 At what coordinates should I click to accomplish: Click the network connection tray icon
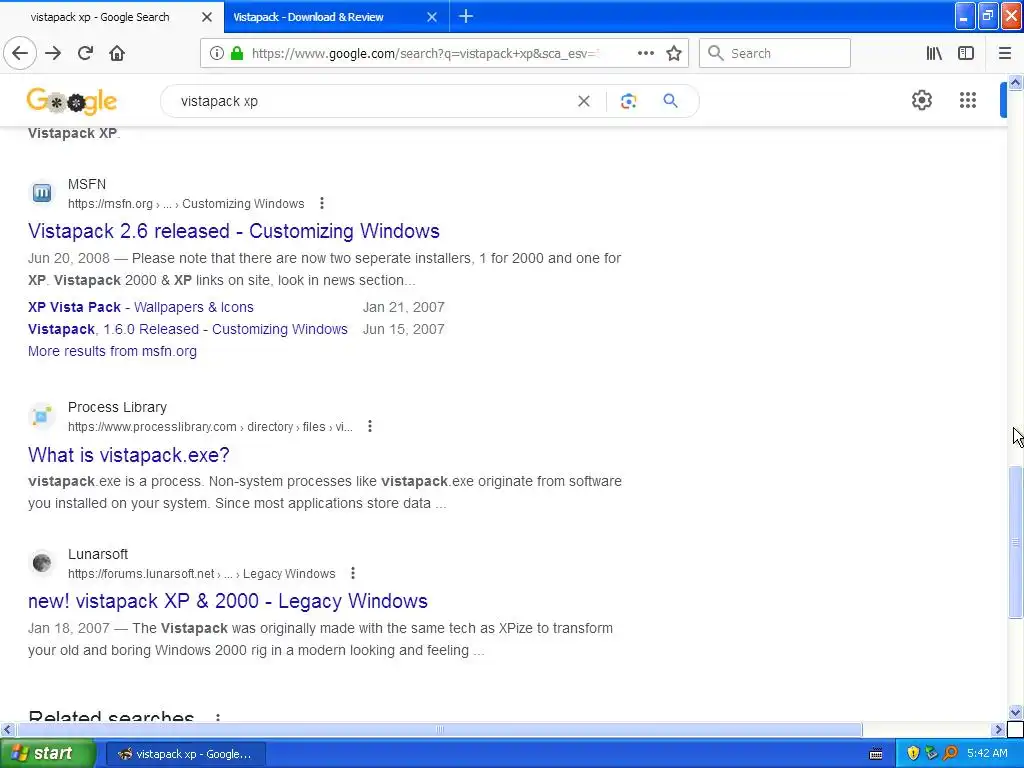(931, 753)
